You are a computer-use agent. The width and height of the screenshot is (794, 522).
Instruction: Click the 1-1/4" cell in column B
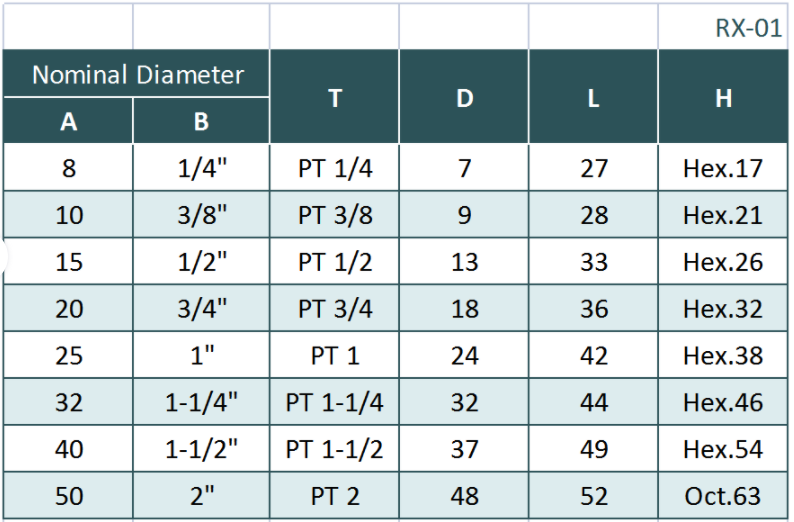point(201,403)
